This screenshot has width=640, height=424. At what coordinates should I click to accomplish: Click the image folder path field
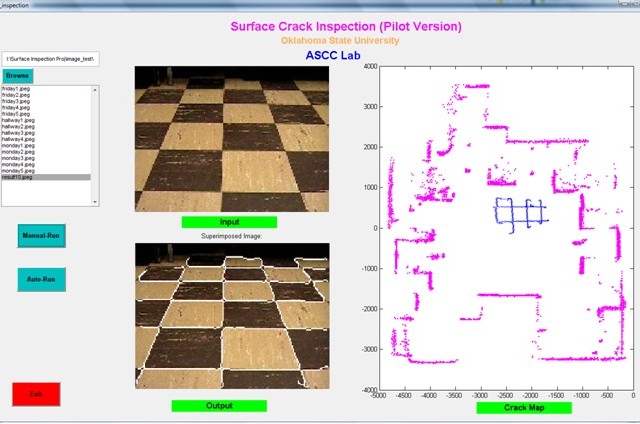coord(49,59)
